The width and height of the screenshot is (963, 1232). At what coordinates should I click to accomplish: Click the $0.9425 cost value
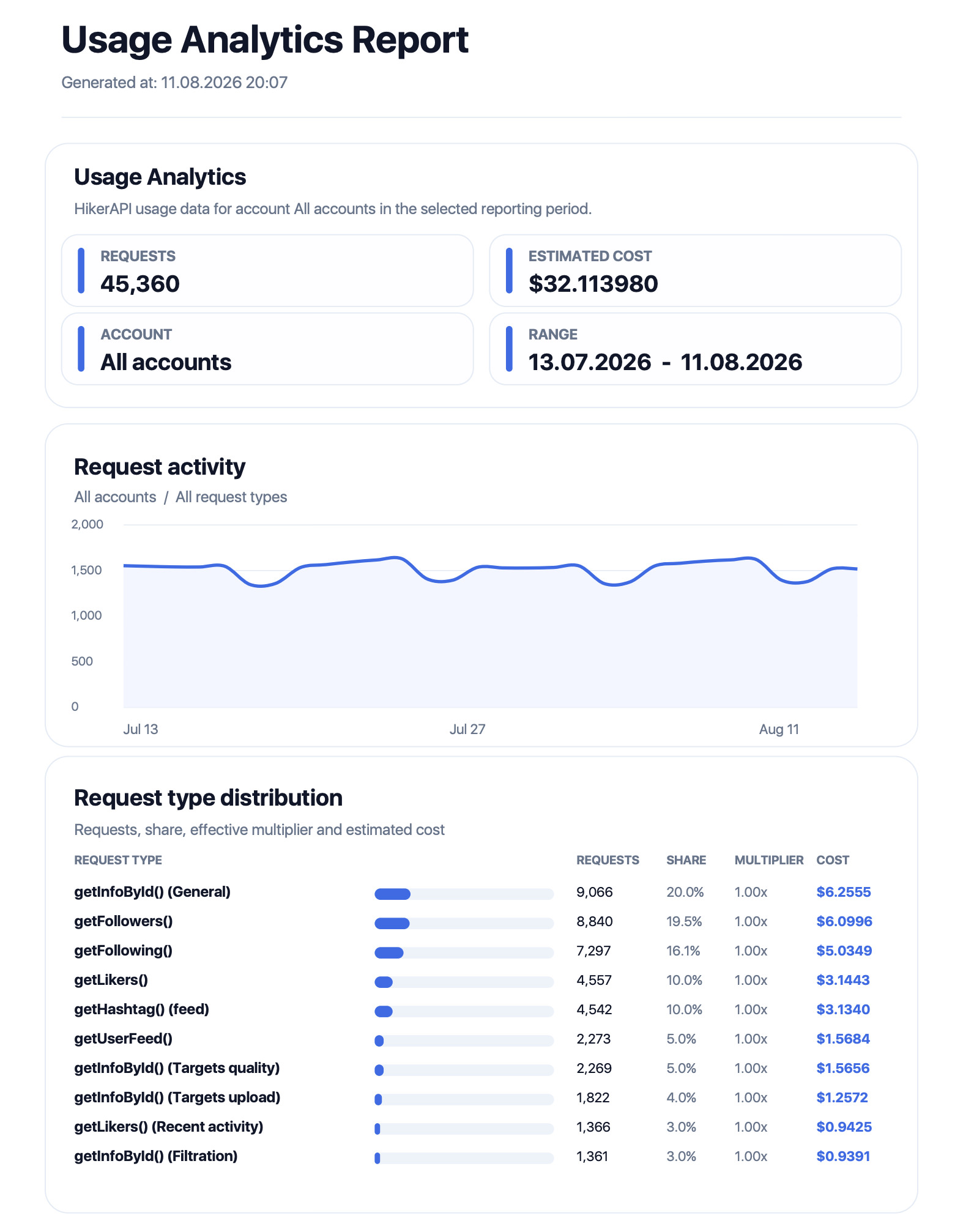click(844, 1127)
